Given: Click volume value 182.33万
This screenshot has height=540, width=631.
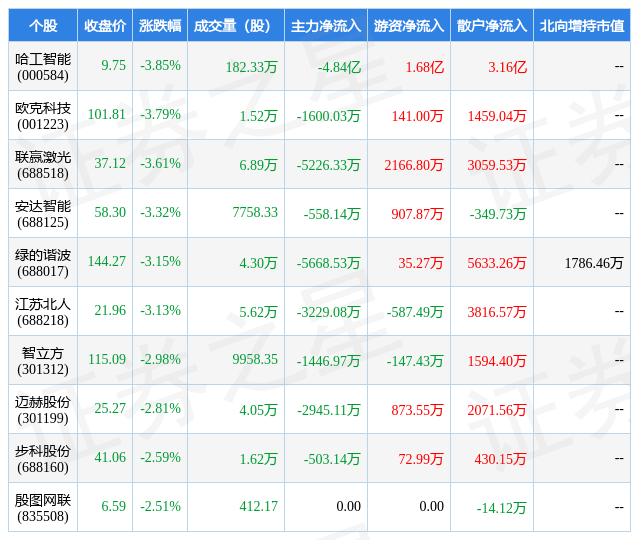Looking at the screenshot, I should [x=252, y=67].
